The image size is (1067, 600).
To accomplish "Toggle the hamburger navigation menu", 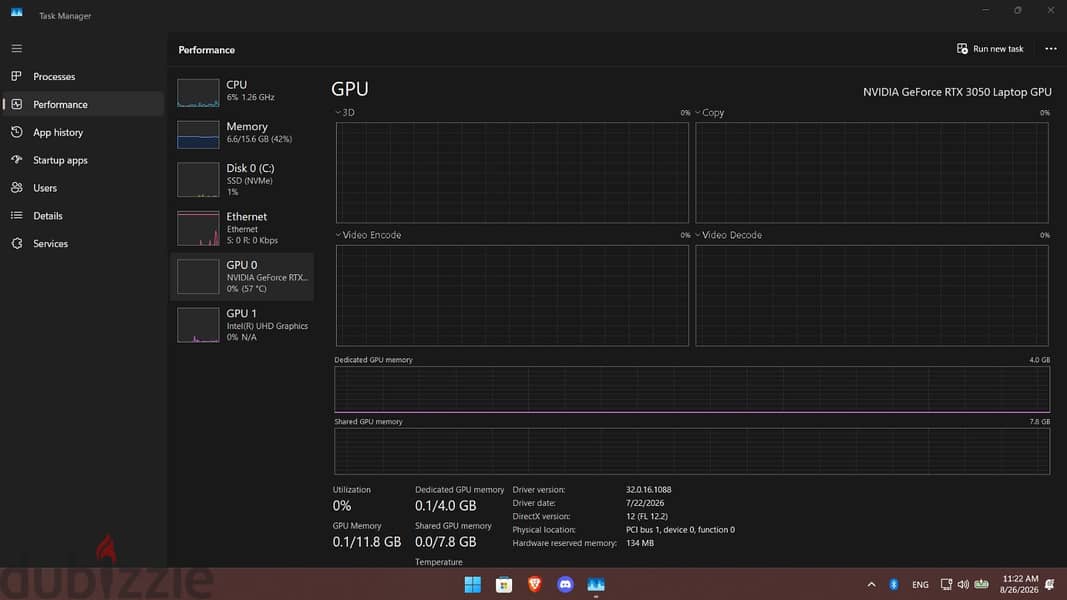I will (16, 48).
